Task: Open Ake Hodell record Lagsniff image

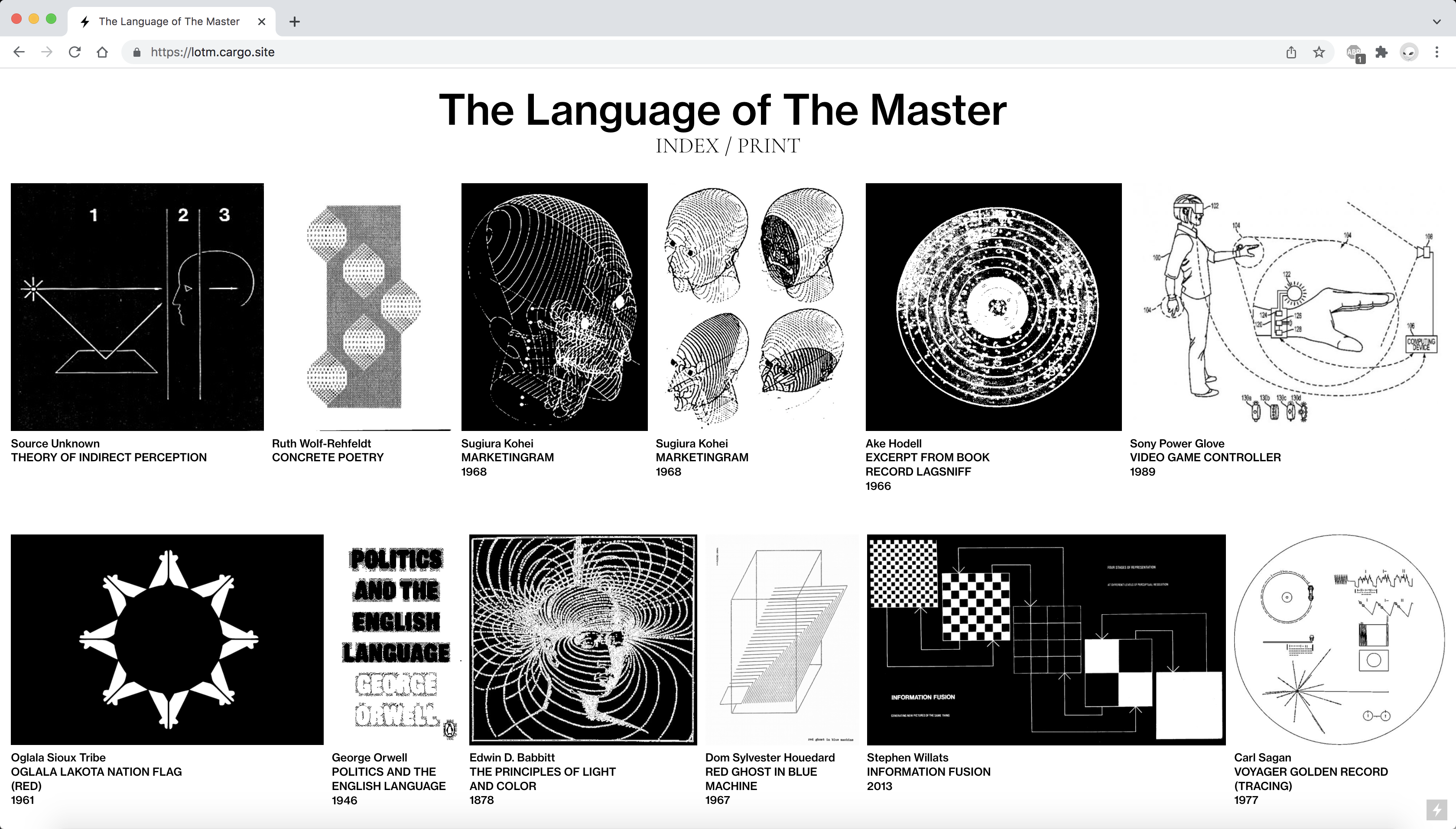Action: pyautogui.click(x=993, y=307)
